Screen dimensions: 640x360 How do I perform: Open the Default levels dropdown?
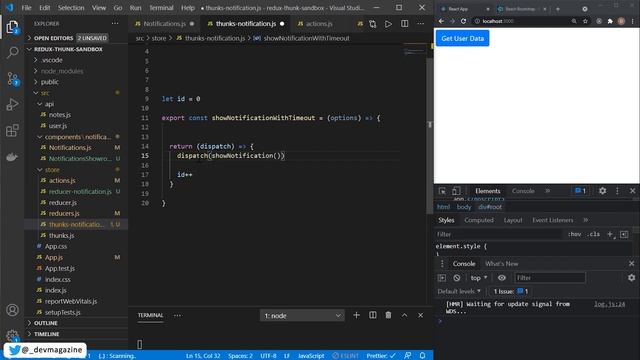459,291
